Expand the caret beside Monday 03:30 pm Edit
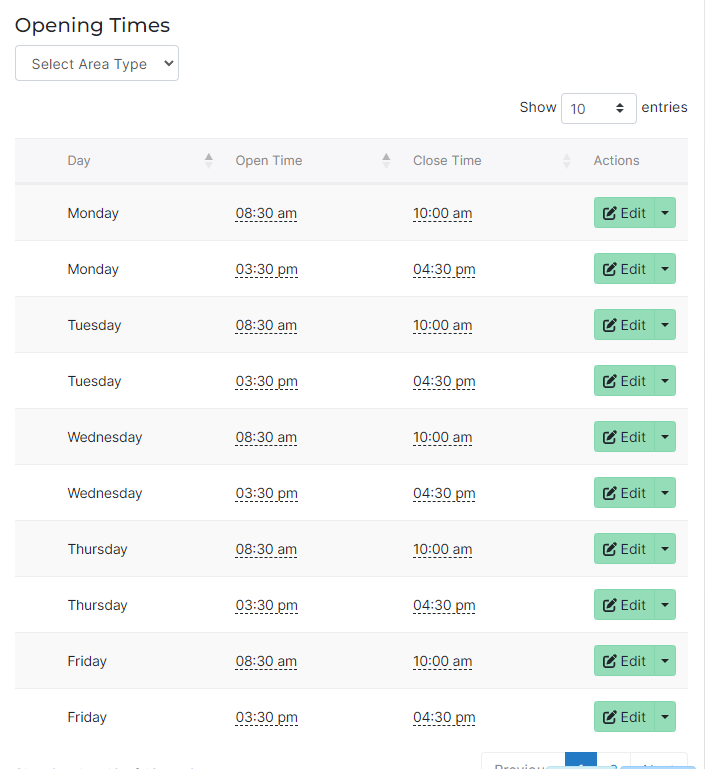The width and height of the screenshot is (705, 769). [x=665, y=269]
